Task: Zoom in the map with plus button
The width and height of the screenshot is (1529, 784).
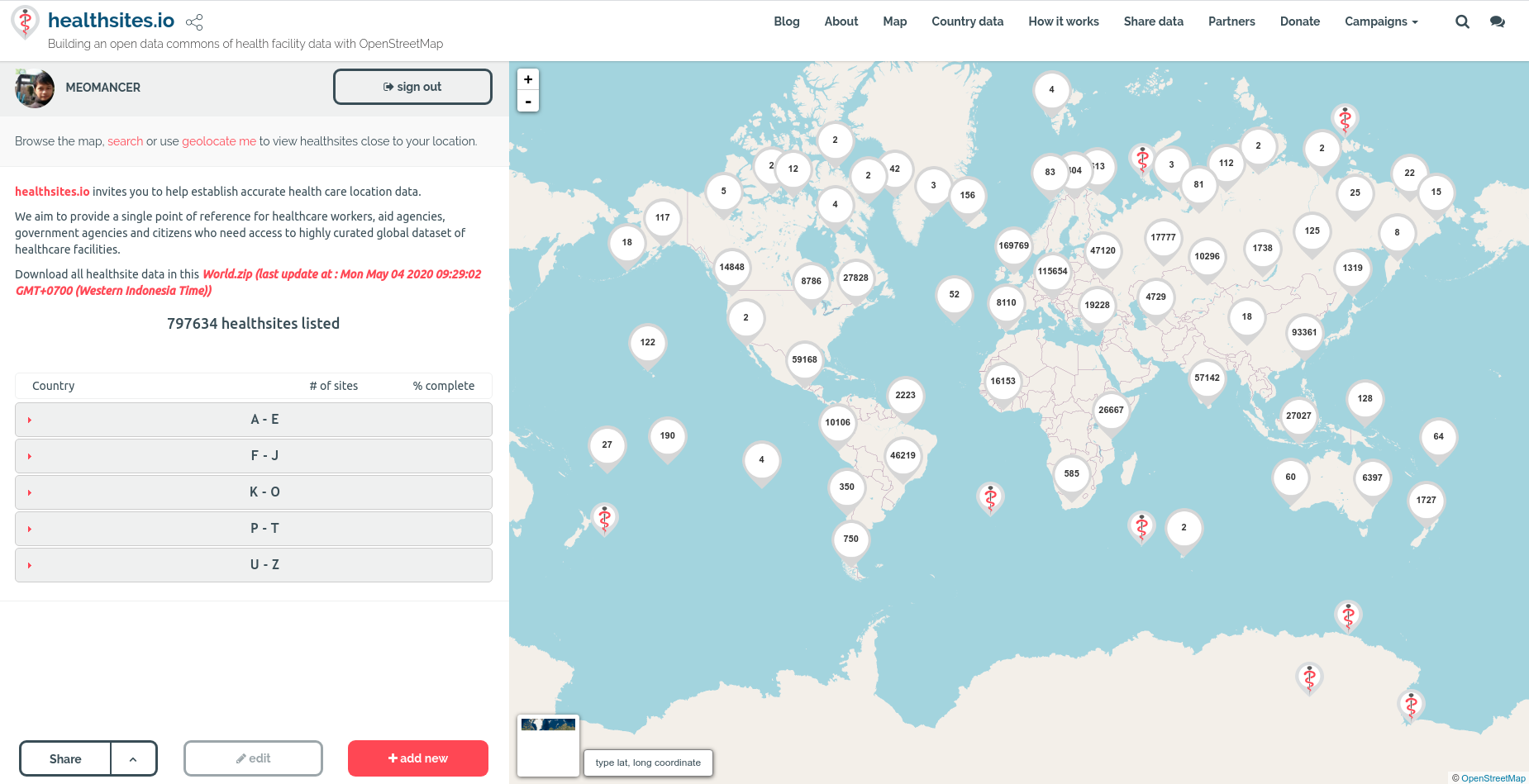Action: [528, 79]
